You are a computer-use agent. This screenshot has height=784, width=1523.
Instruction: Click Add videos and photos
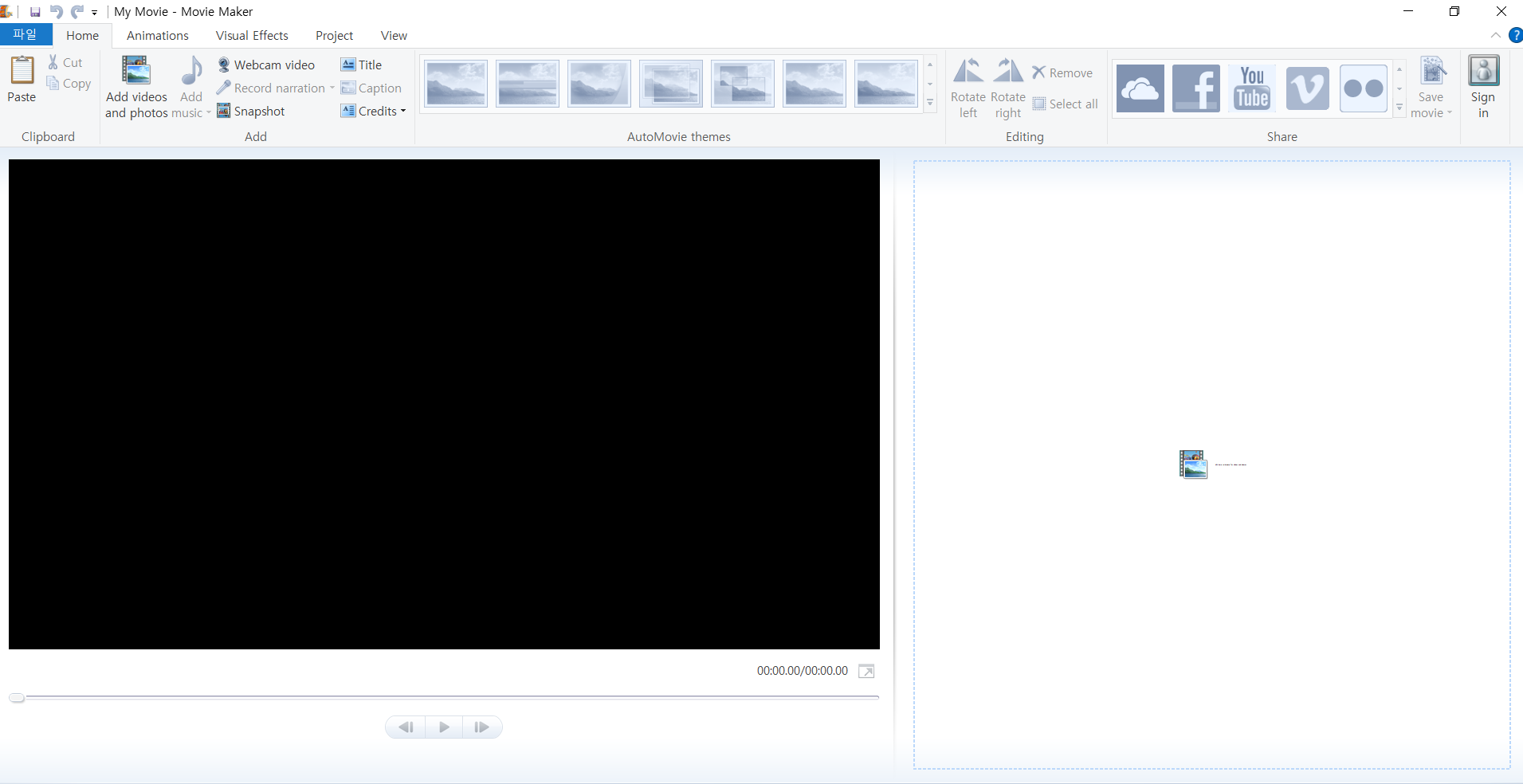[x=136, y=86]
